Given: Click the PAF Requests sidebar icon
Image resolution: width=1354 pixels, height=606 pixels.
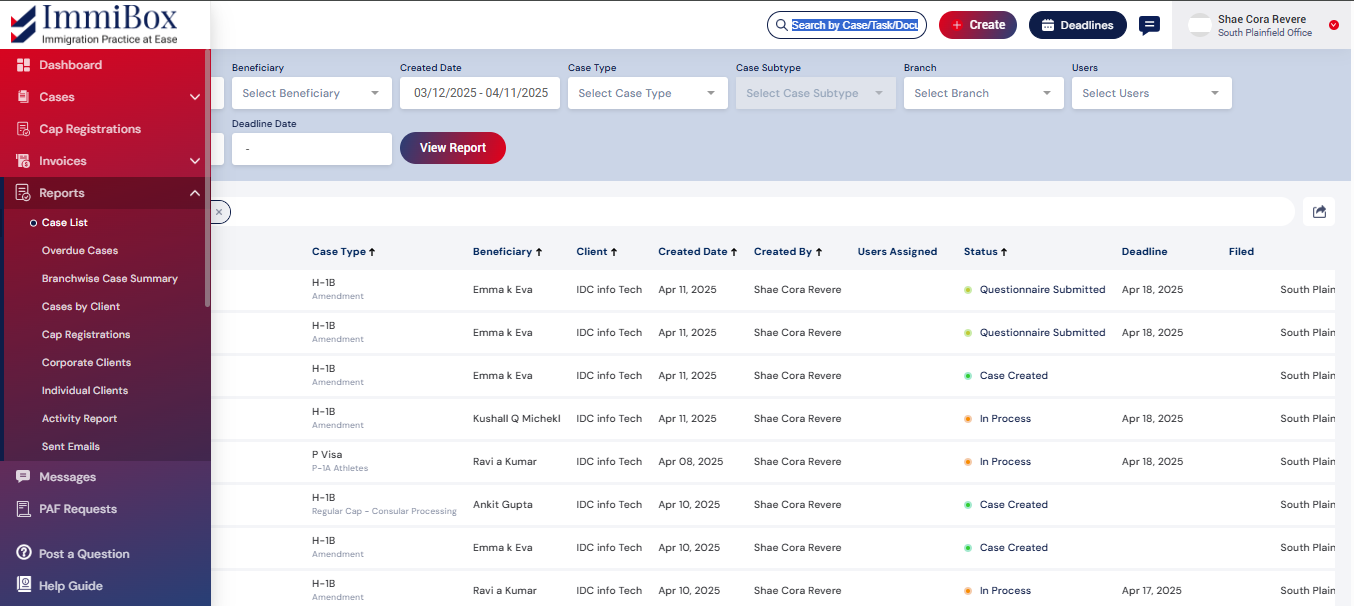Looking at the screenshot, I should pyautogui.click(x=23, y=509).
